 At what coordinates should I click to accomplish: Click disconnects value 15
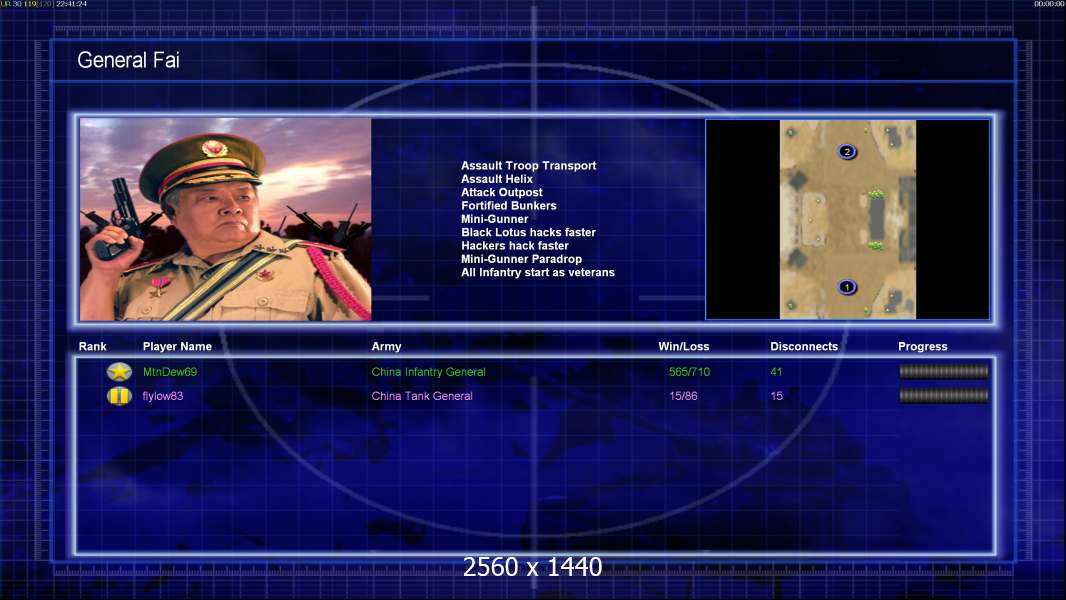(x=776, y=395)
